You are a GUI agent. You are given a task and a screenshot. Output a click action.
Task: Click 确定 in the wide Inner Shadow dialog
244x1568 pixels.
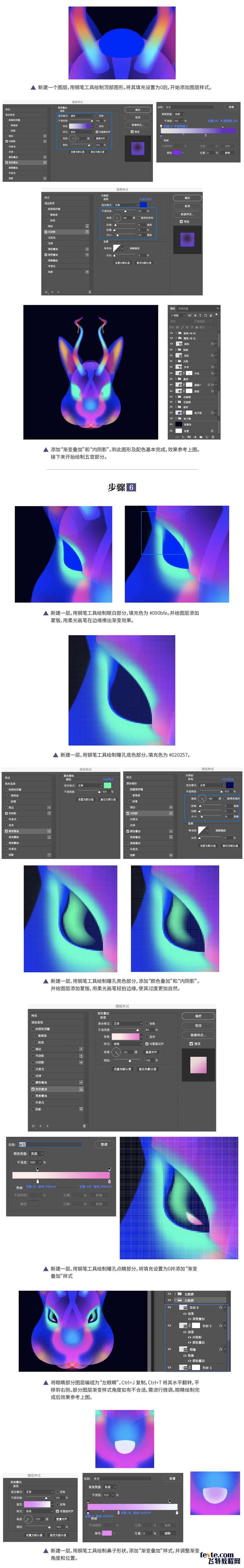tap(187, 198)
